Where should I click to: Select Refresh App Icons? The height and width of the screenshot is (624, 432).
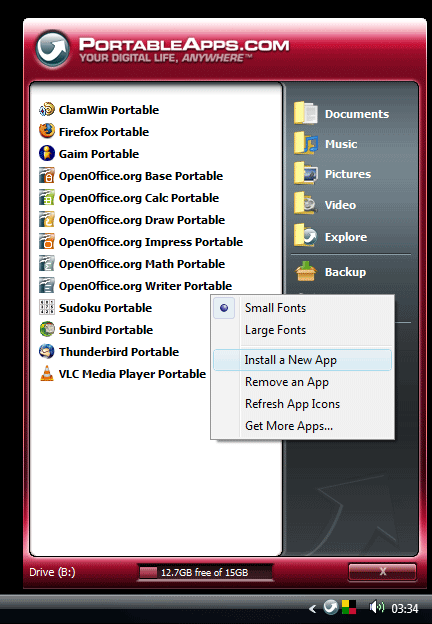click(x=303, y=404)
